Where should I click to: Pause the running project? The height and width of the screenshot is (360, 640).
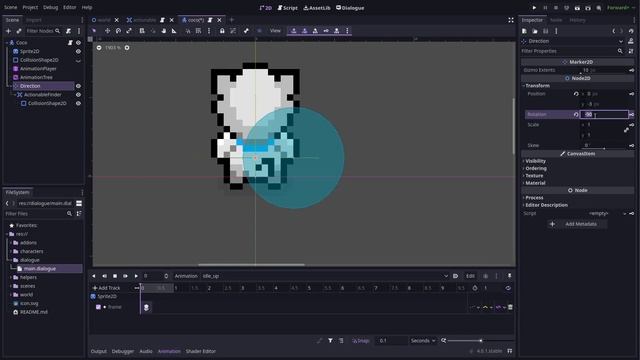point(545,8)
